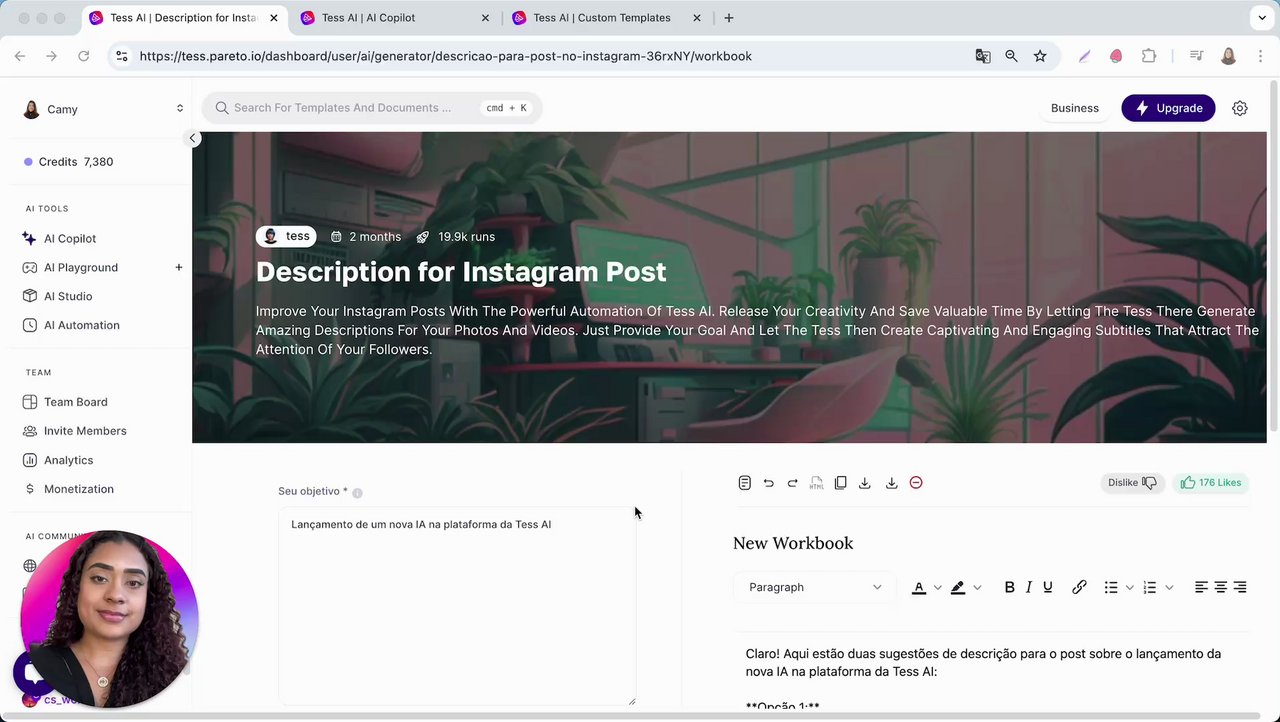Open Monetization in sidebar
Screen dimensions: 1280x722
78,489
